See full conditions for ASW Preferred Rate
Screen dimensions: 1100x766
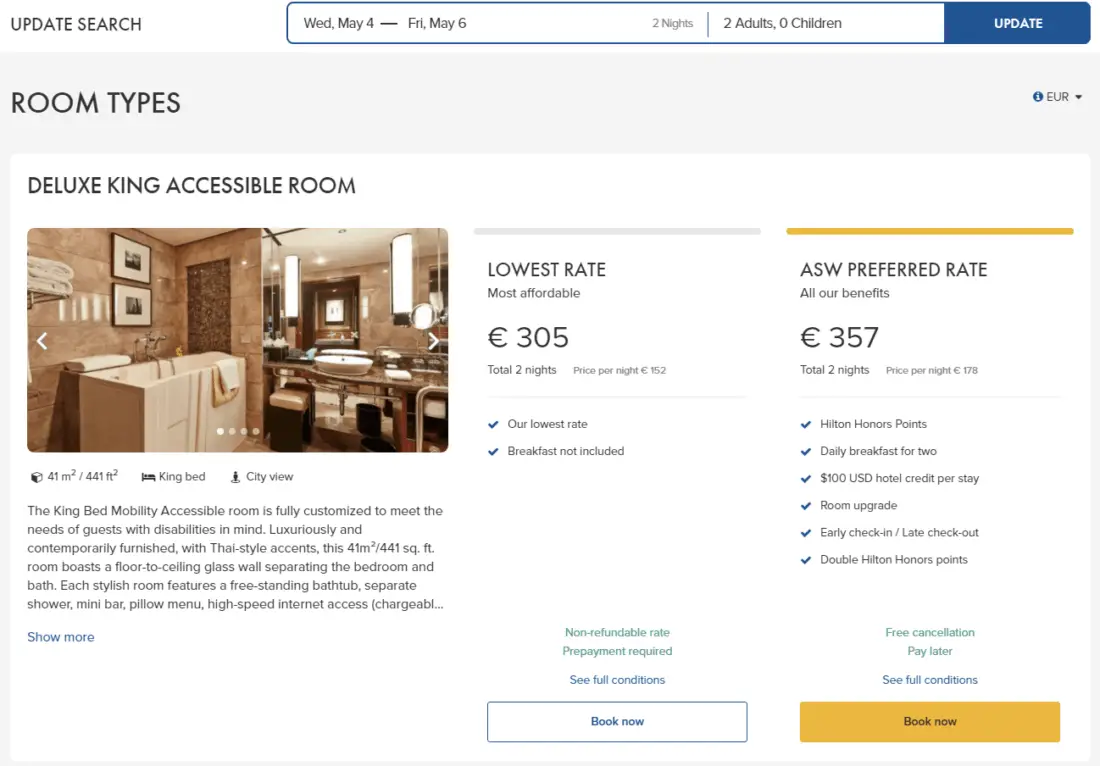click(930, 680)
